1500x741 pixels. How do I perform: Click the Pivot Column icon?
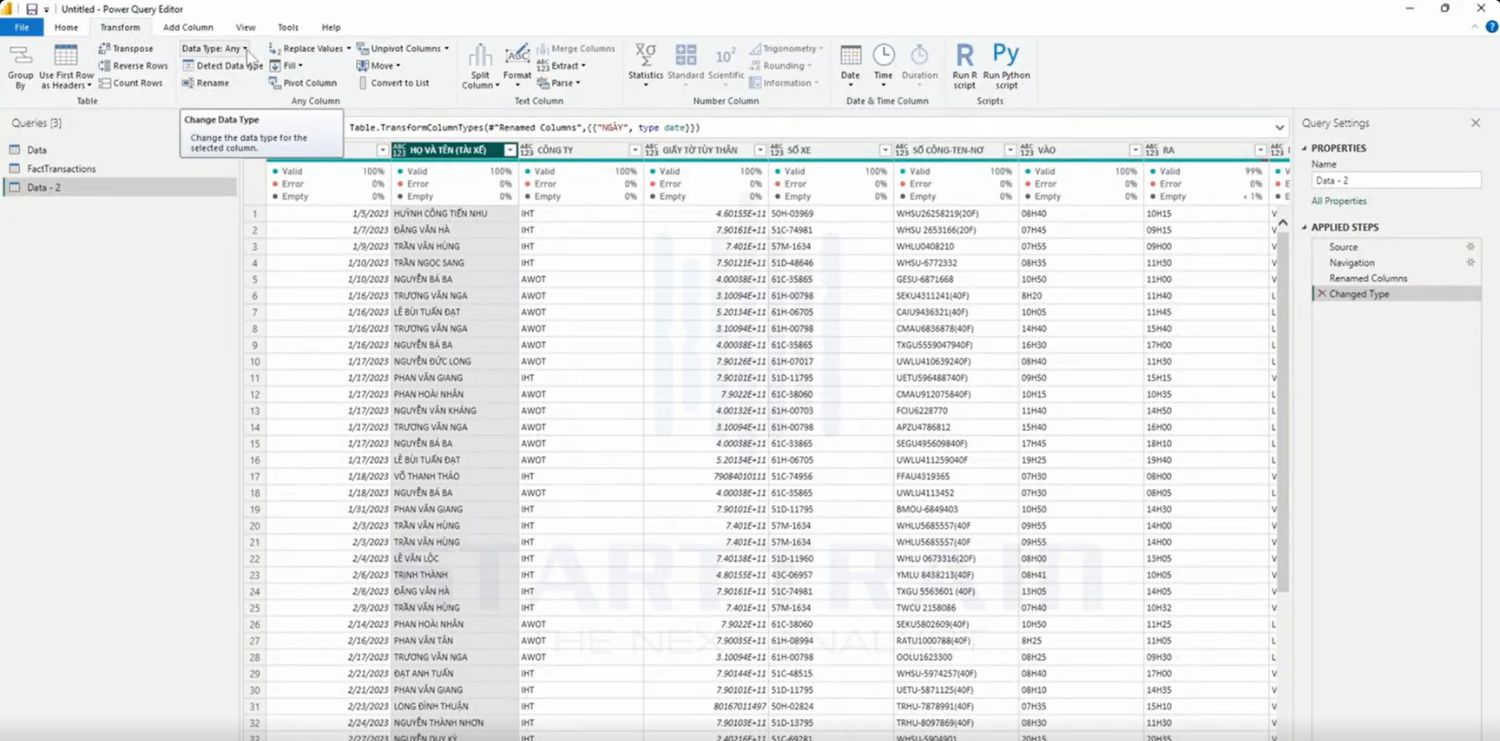tap(275, 83)
